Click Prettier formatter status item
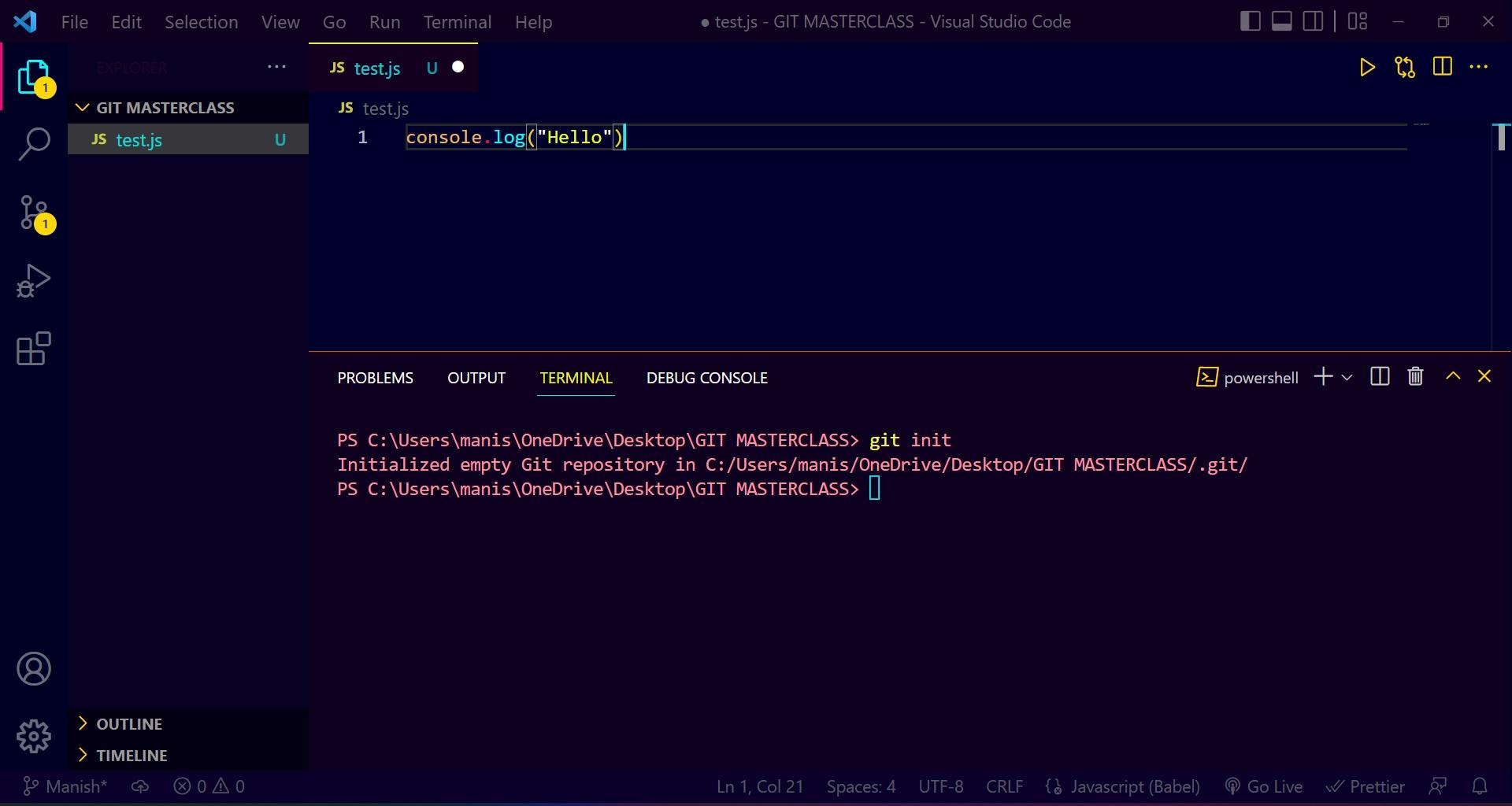Screen dimensions: 1512x806 coord(1365,786)
